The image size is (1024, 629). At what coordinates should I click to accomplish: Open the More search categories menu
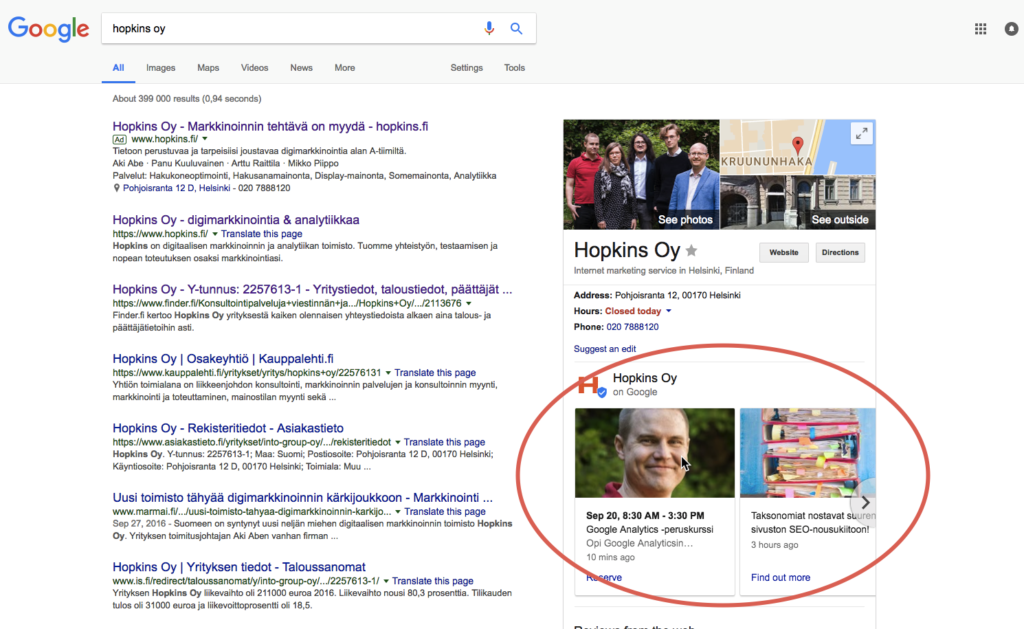coord(345,68)
